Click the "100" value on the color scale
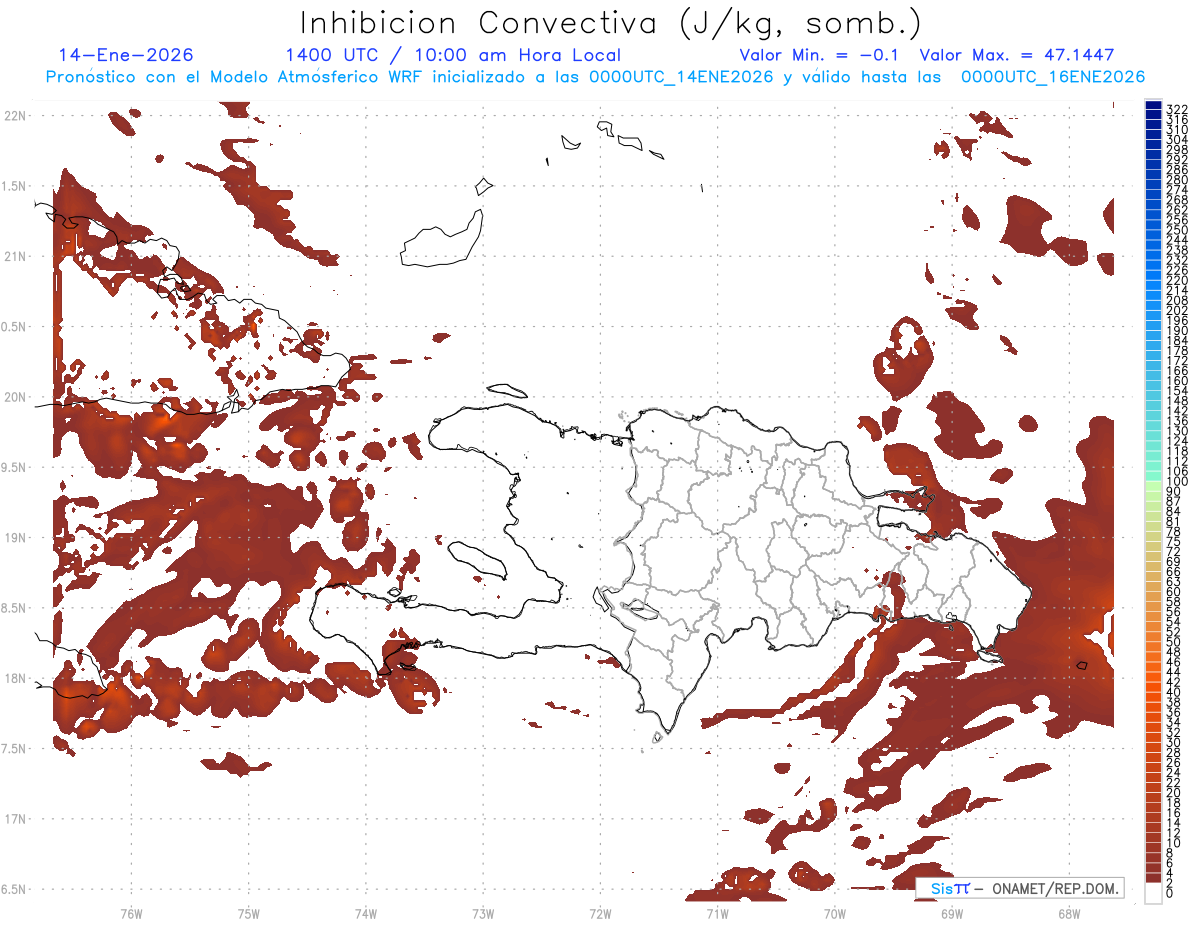The height and width of the screenshot is (927, 1200). coord(1177,481)
